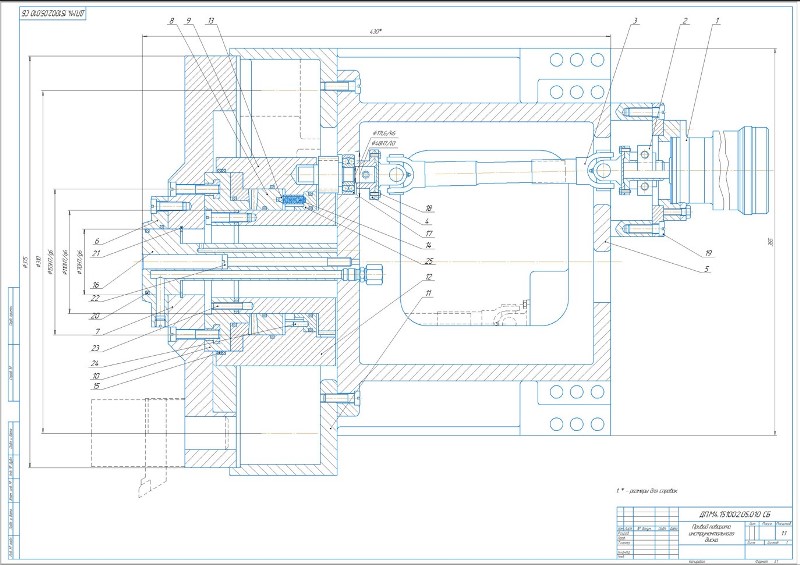
Task: Click part callout number 7
Action: coord(96,332)
